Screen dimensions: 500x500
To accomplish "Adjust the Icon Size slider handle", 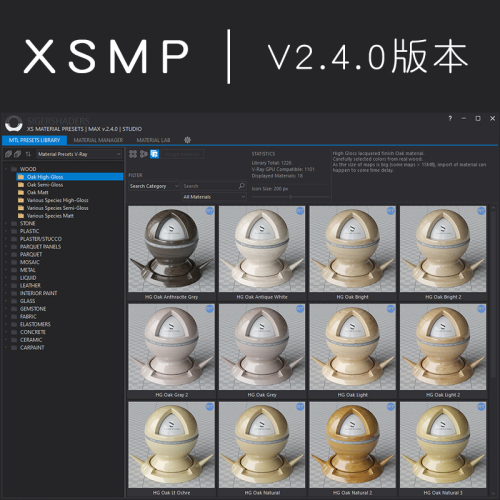I will tap(291, 197).
